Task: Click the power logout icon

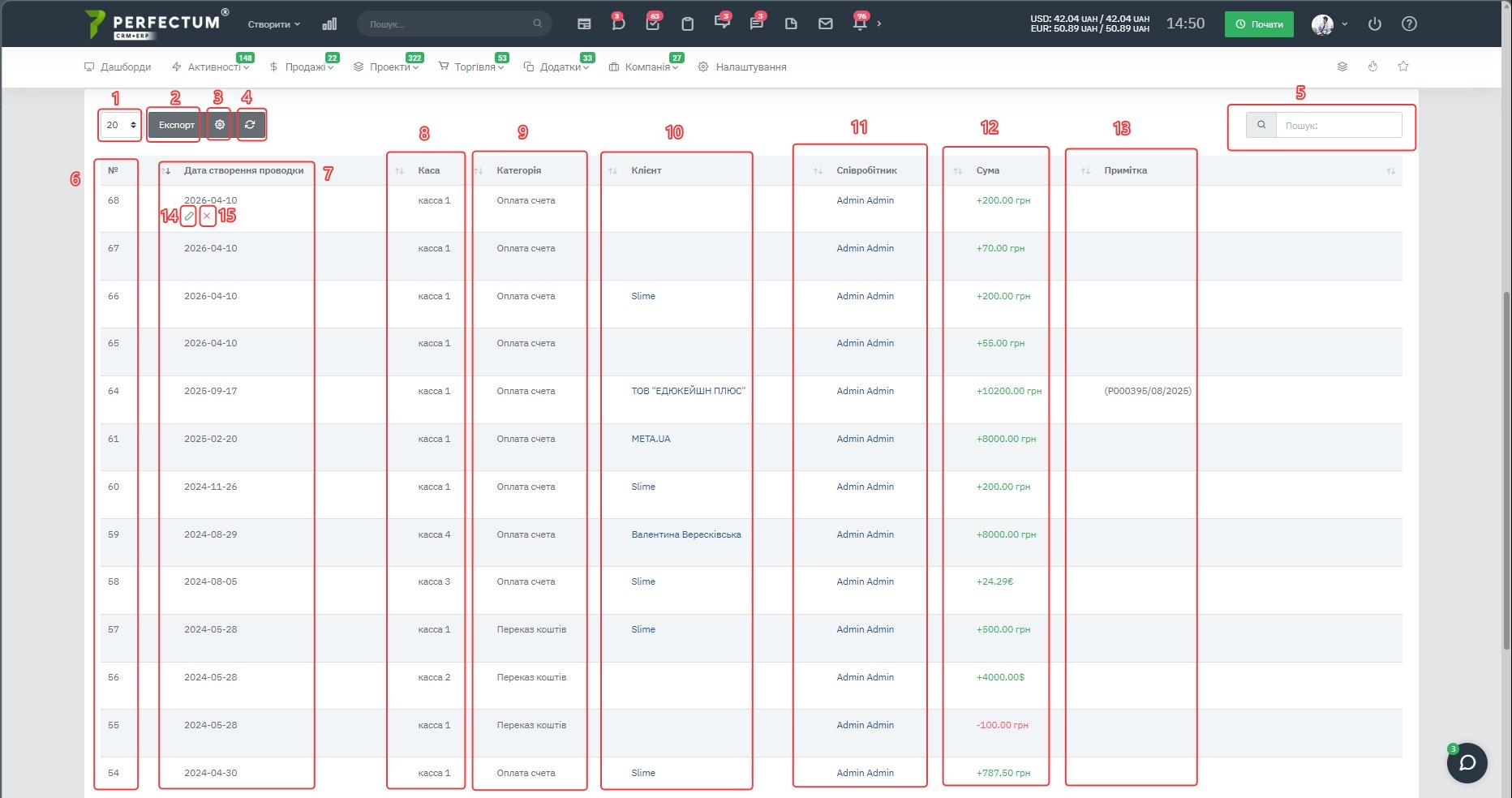Action: [1374, 24]
